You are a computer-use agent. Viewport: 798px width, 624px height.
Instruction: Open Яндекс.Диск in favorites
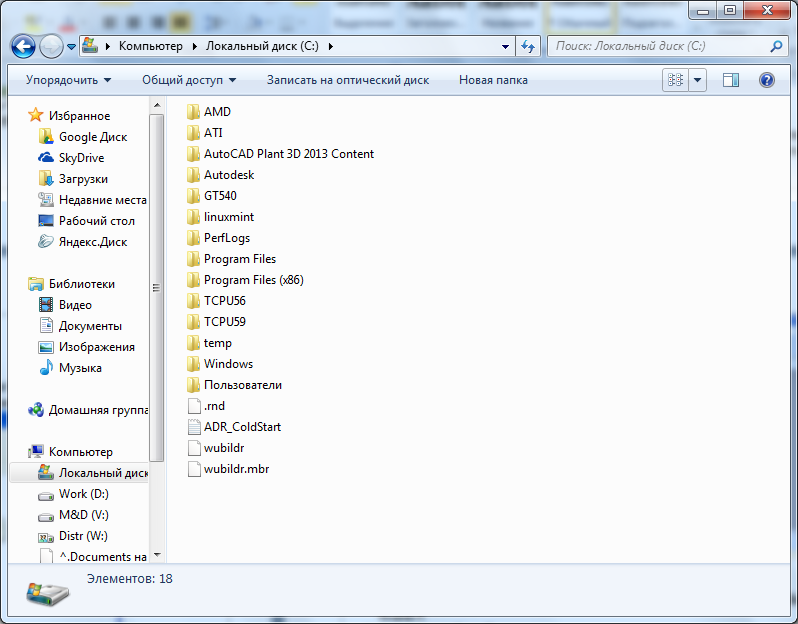[x=83, y=242]
